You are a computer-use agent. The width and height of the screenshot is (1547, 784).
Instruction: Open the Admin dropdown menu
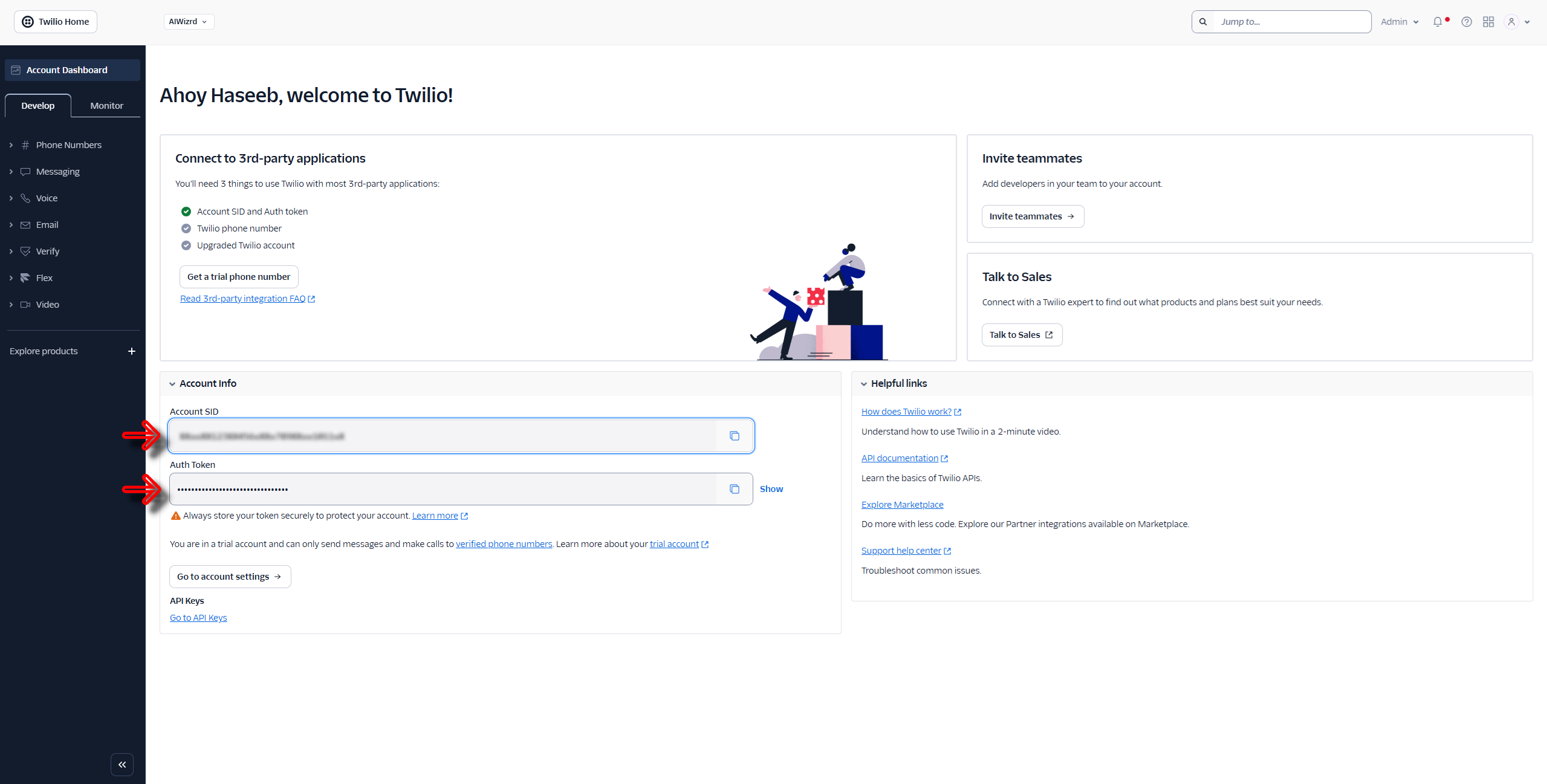tap(1399, 22)
